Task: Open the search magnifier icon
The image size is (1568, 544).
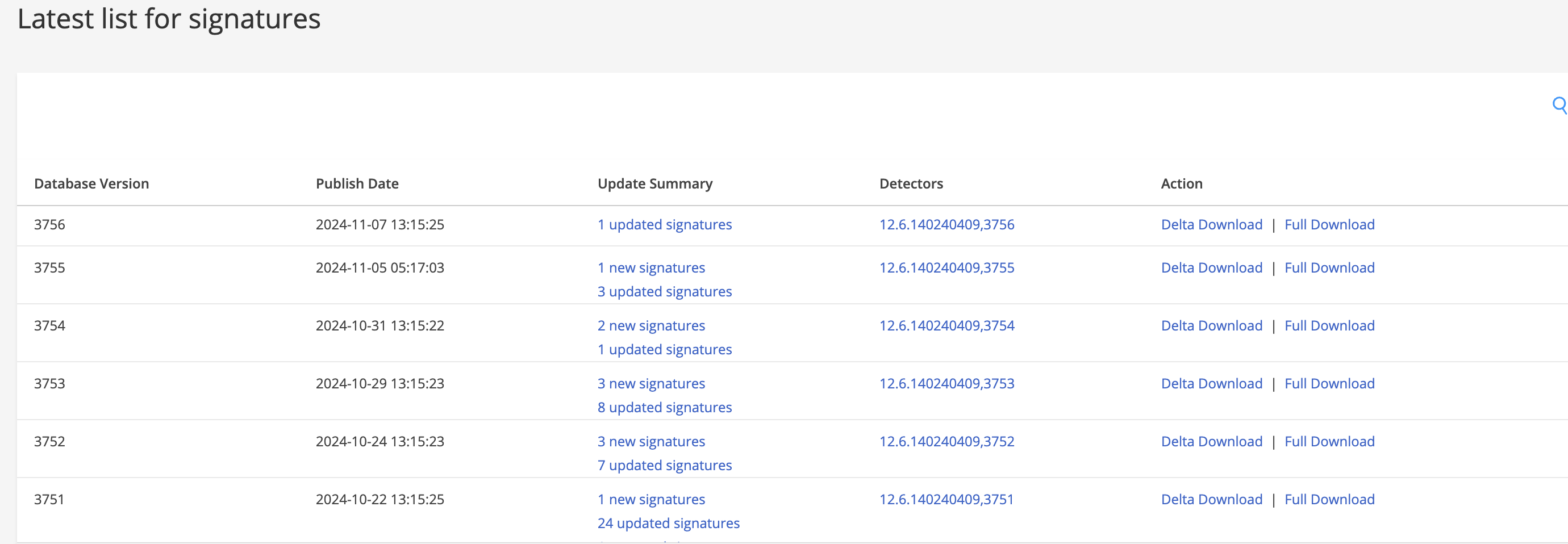Action: (1560, 104)
